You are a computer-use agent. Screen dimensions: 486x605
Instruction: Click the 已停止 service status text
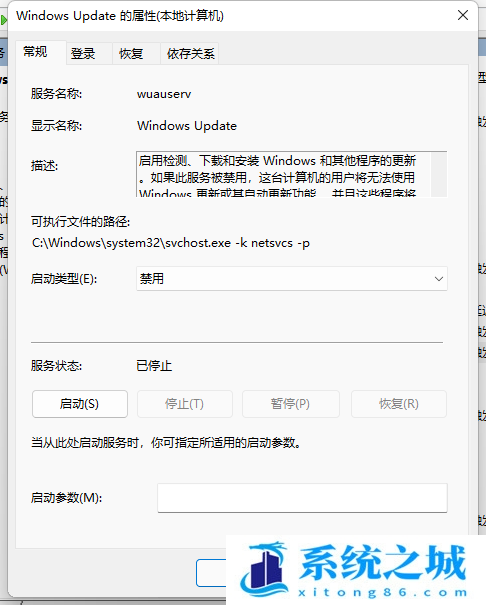click(154, 365)
